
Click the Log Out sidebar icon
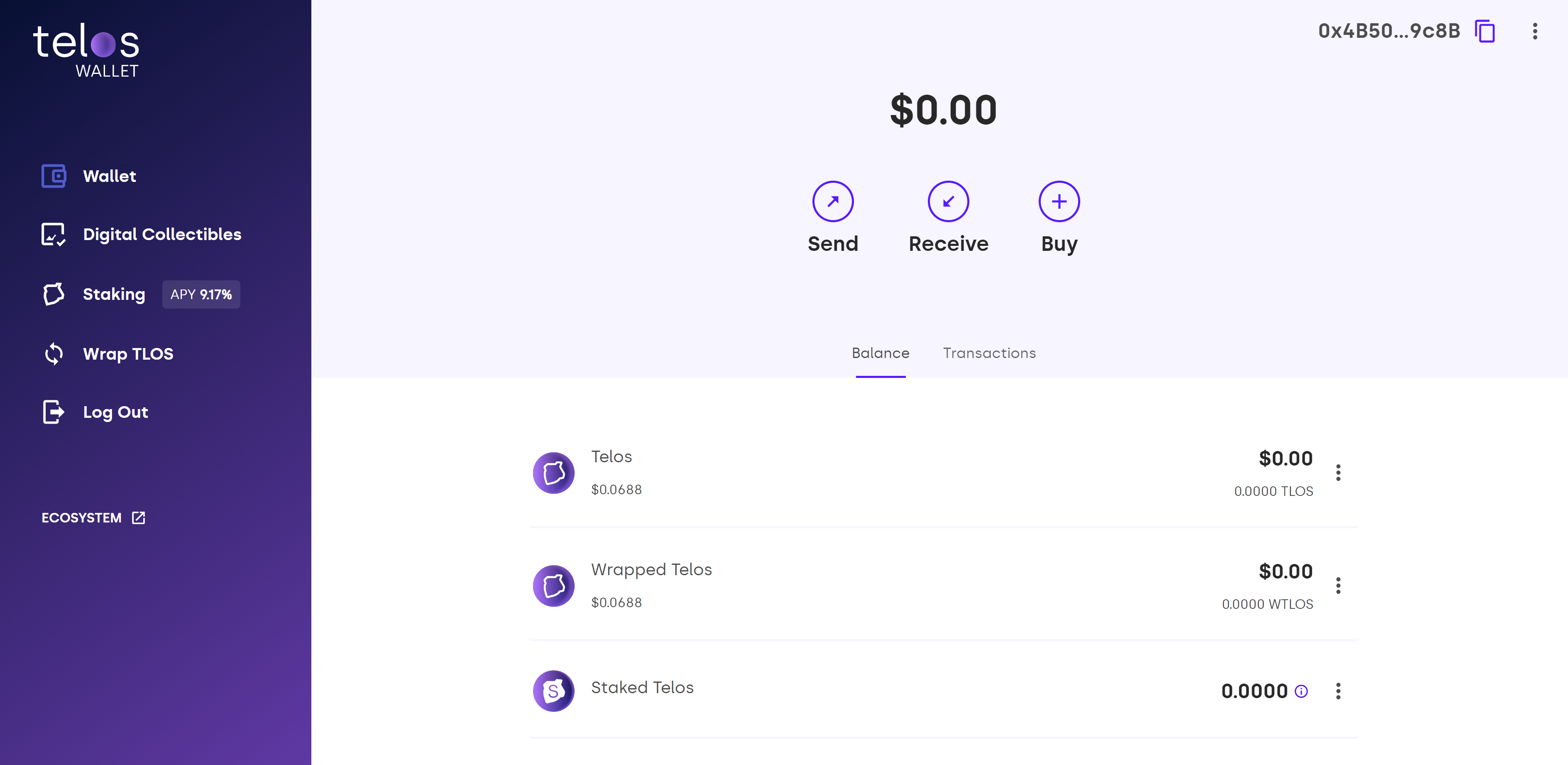[x=53, y=411]
